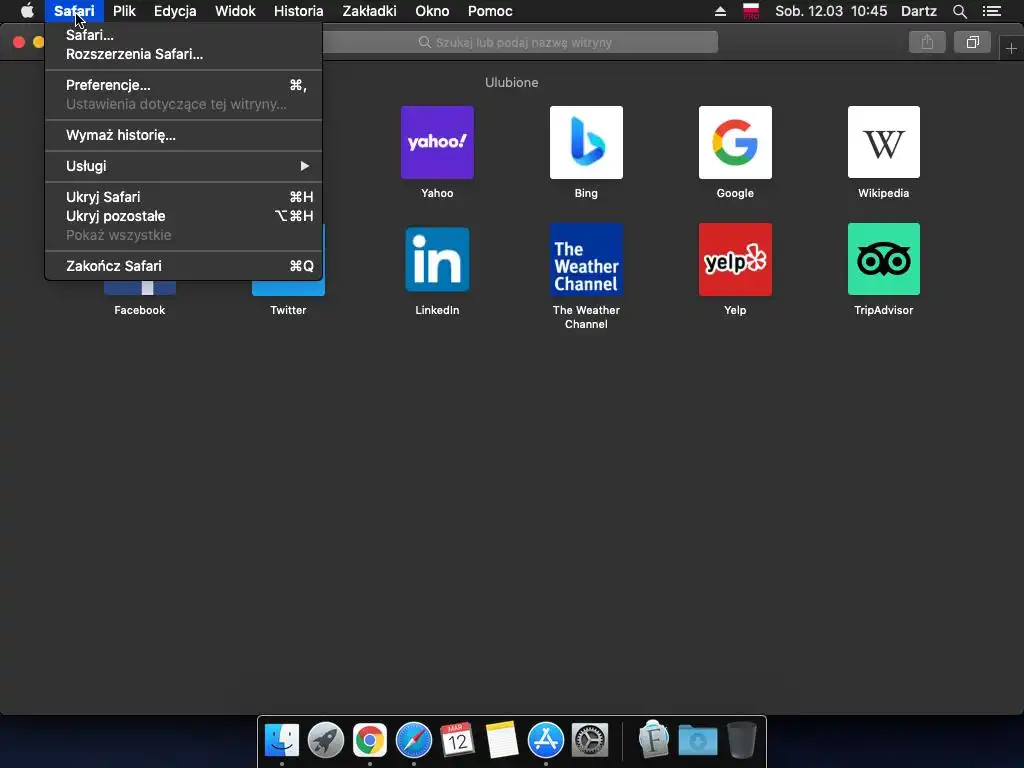Choose Rozszerzenia Safari... menu item
This screenshot has height=768, width=1024.
pyautogui.click(x=184, y=54)
